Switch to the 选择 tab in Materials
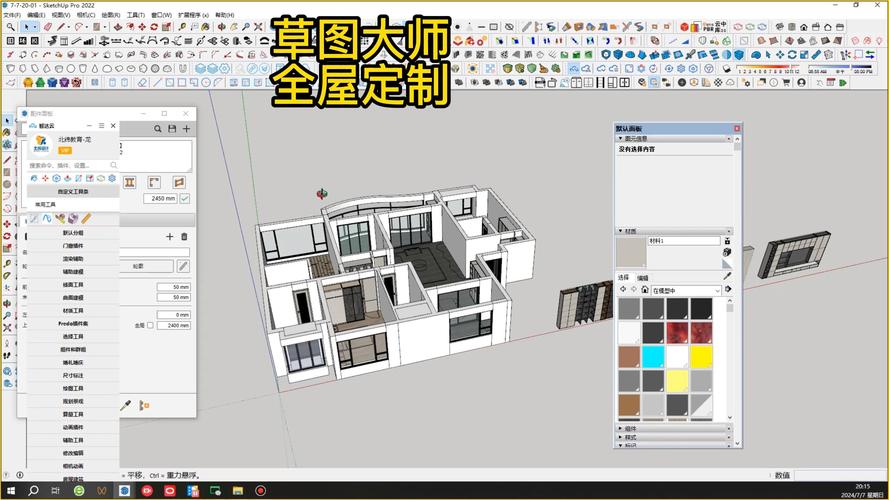Viewport: 889px width, 500px height. [x=623, y=277]
